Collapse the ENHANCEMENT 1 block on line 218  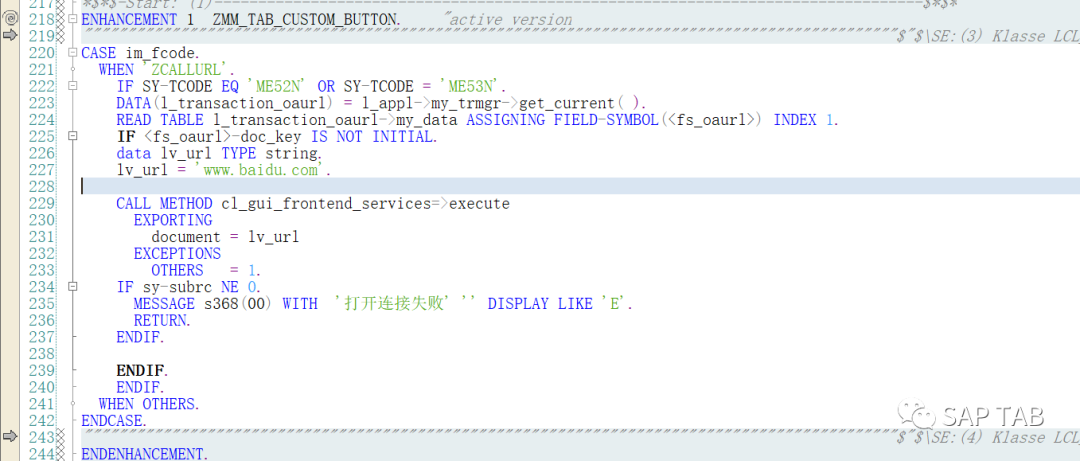tap(73, 19)
